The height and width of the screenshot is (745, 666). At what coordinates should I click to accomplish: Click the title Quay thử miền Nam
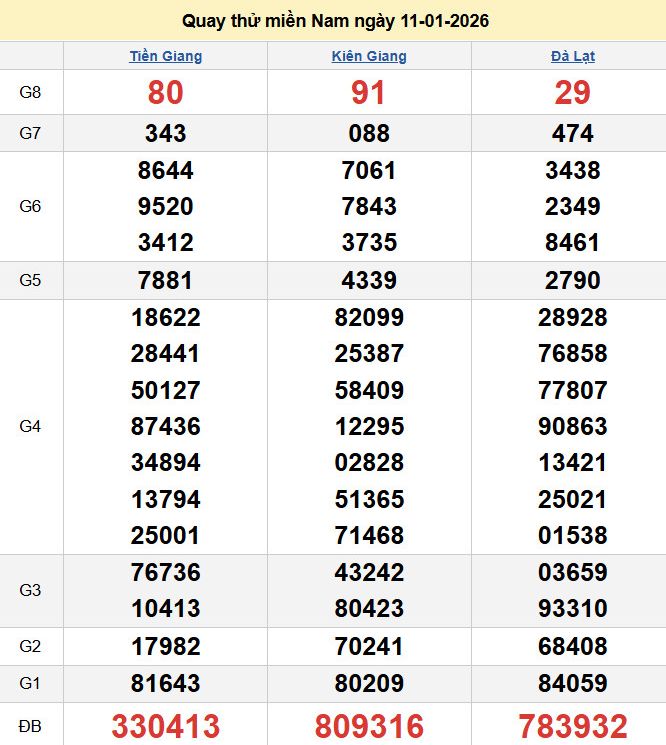(x=335, y=21)
